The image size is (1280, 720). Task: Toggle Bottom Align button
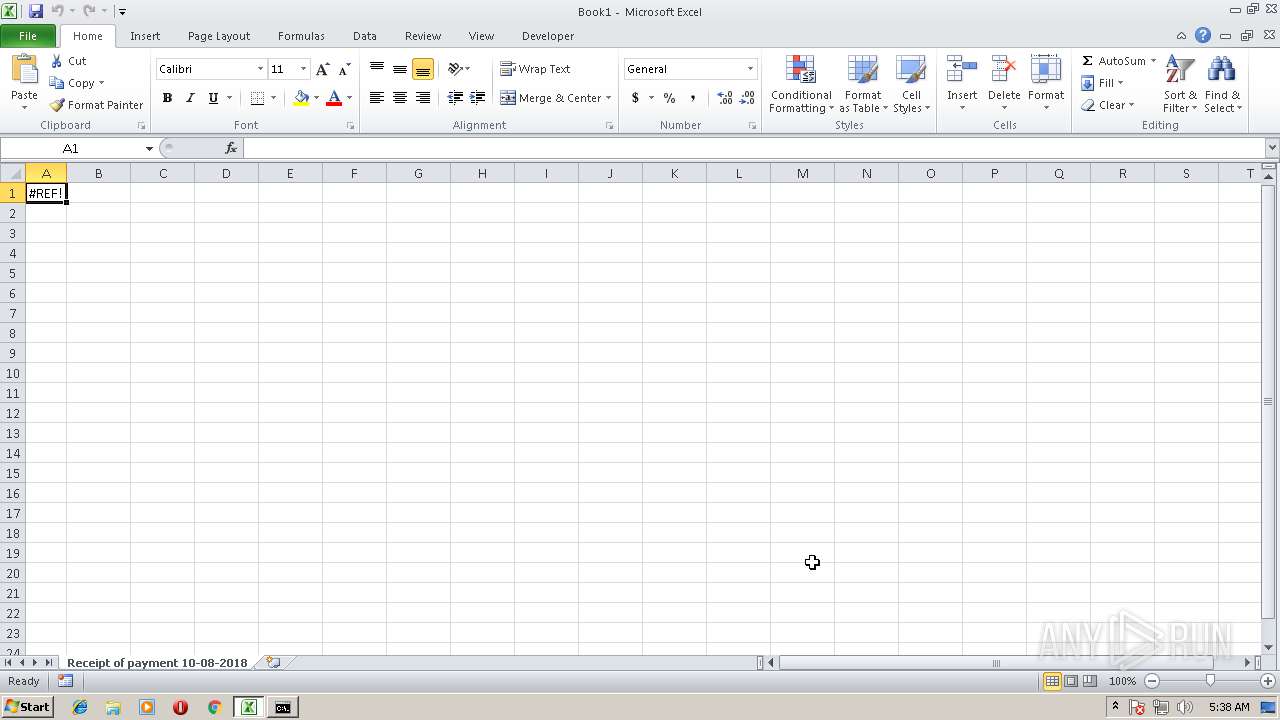pos(423,69)
